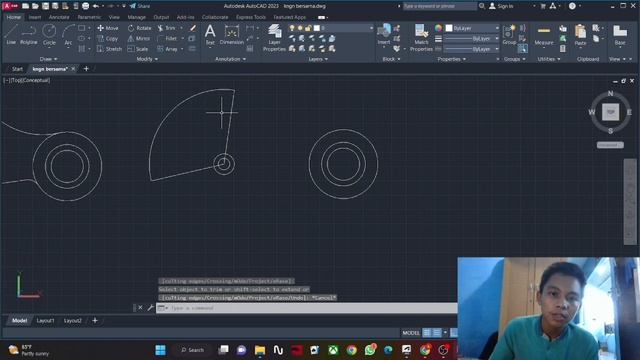Screen dimensions: 640x360
Task: Toggle the second grid status bar button
Action: (x=437, y=333)
